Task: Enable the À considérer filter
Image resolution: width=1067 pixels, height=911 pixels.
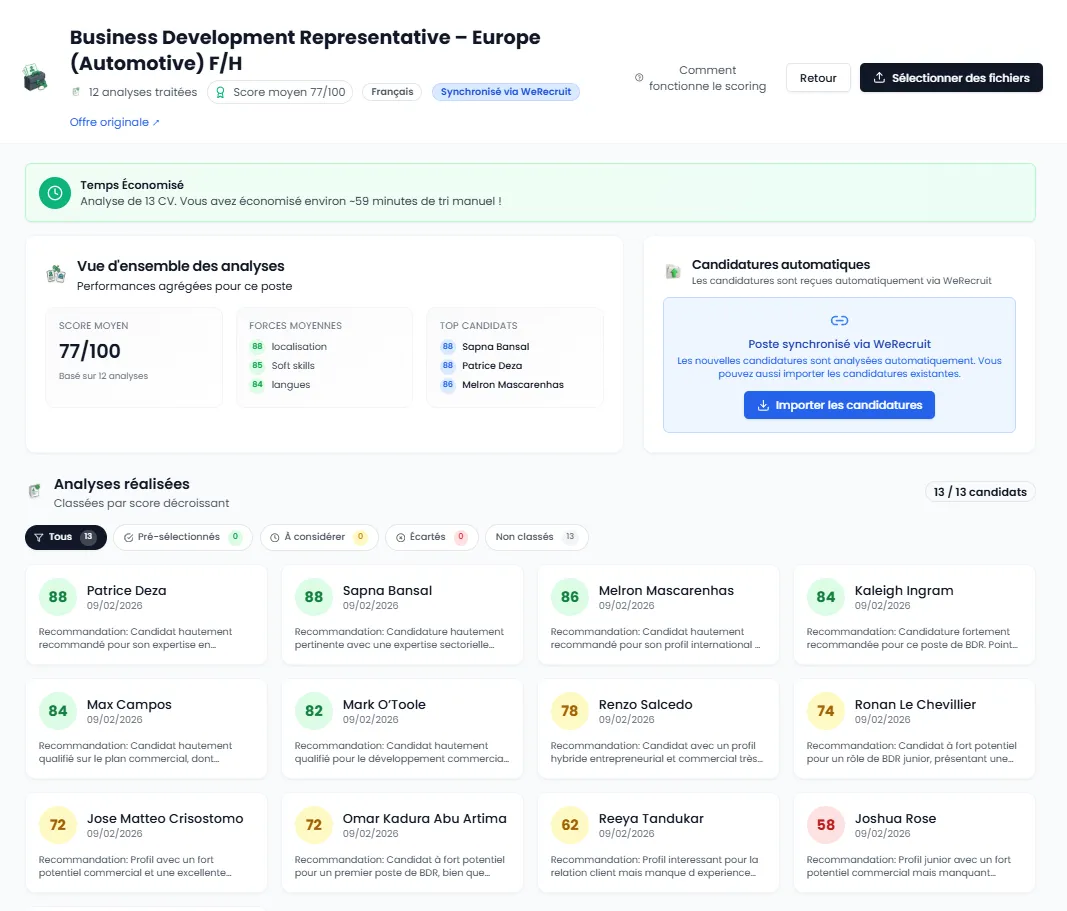Action: pos(318,537)
